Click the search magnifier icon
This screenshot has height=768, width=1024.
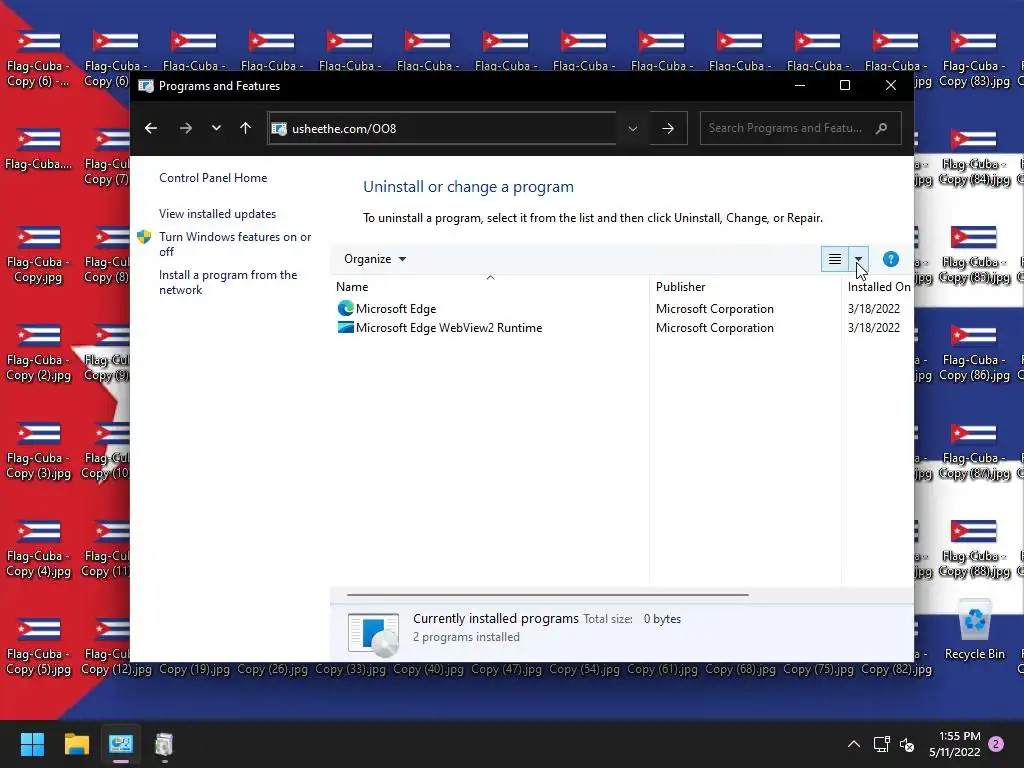pyautogui.click(x=882, y=128)
